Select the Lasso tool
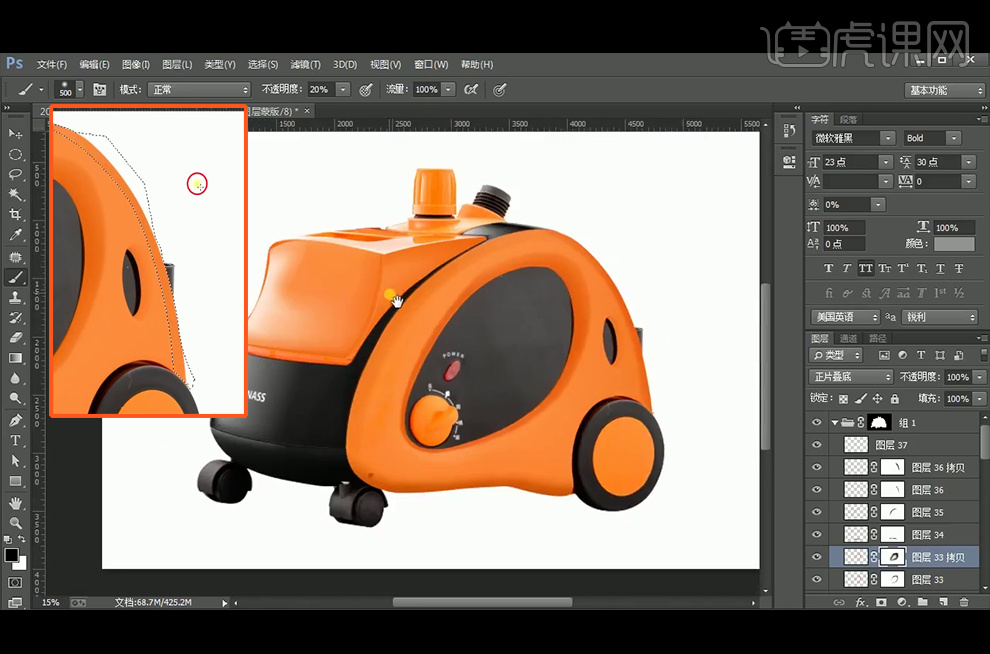This screenshot has height=654, width=990. pyautogui.click(x=15, y=174)
